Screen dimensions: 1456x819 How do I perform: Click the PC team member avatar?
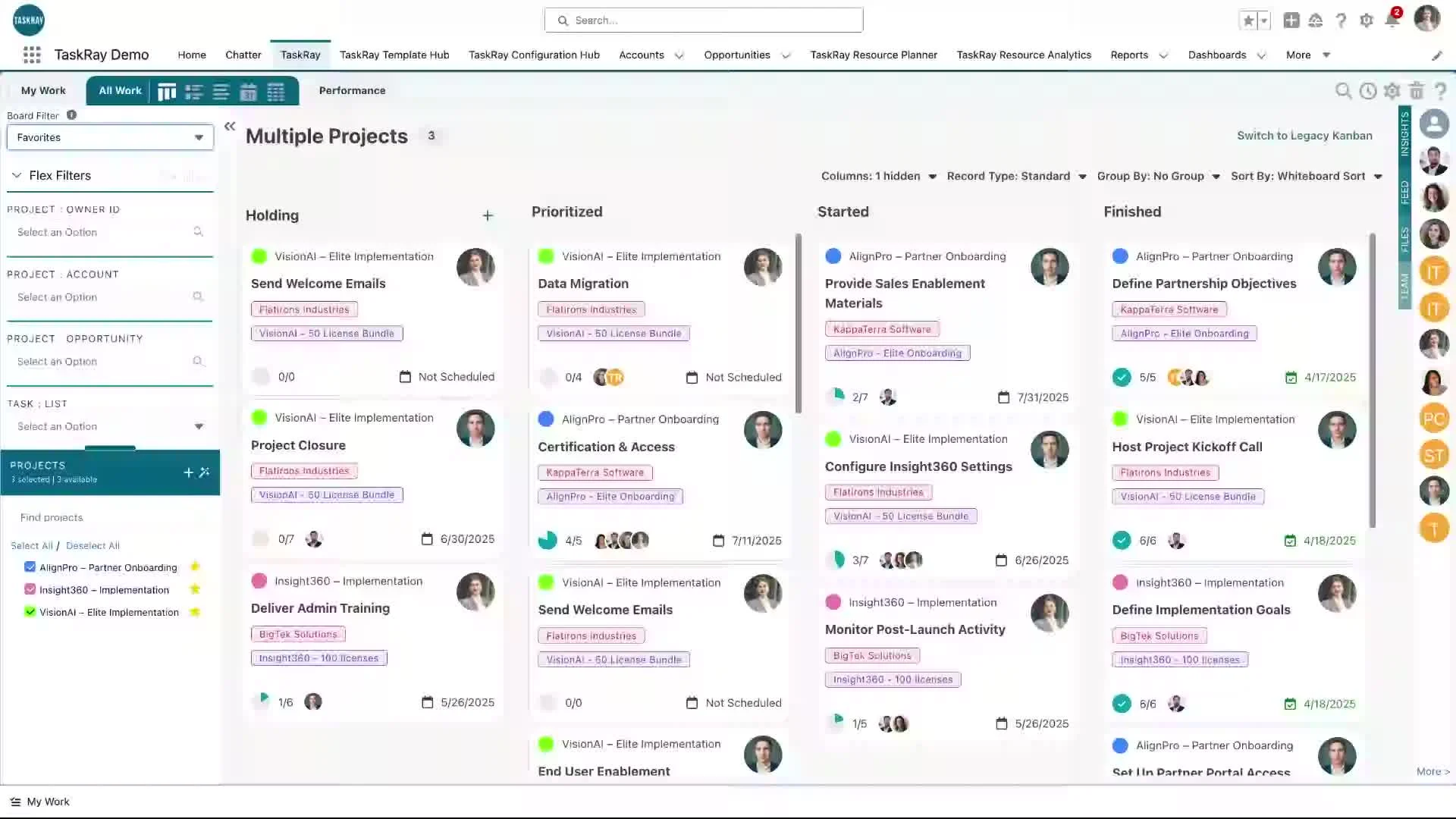click(1434, 419)
